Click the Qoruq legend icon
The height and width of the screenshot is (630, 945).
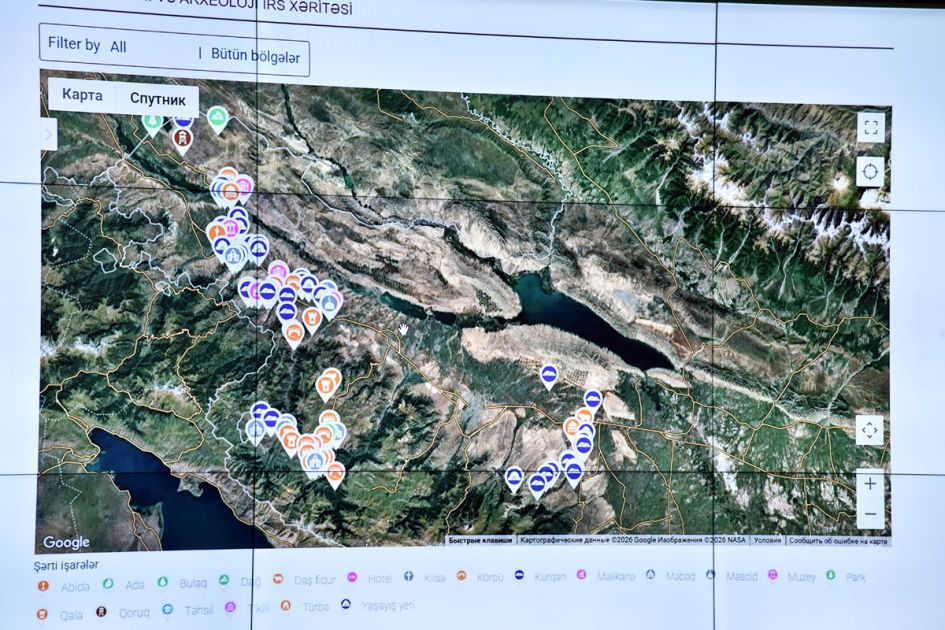101,611
